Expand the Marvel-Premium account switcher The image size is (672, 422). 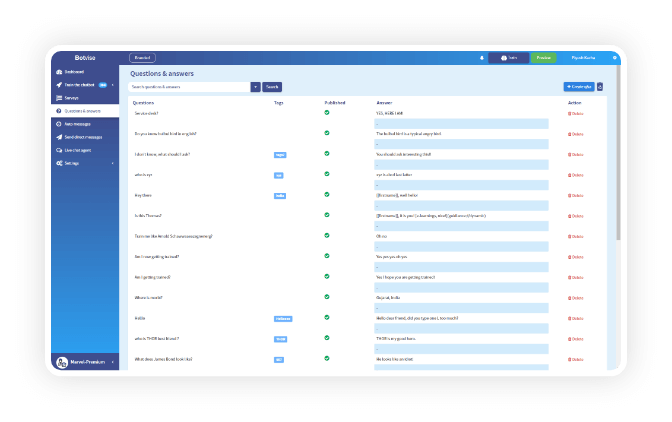[x=113, y=362]
